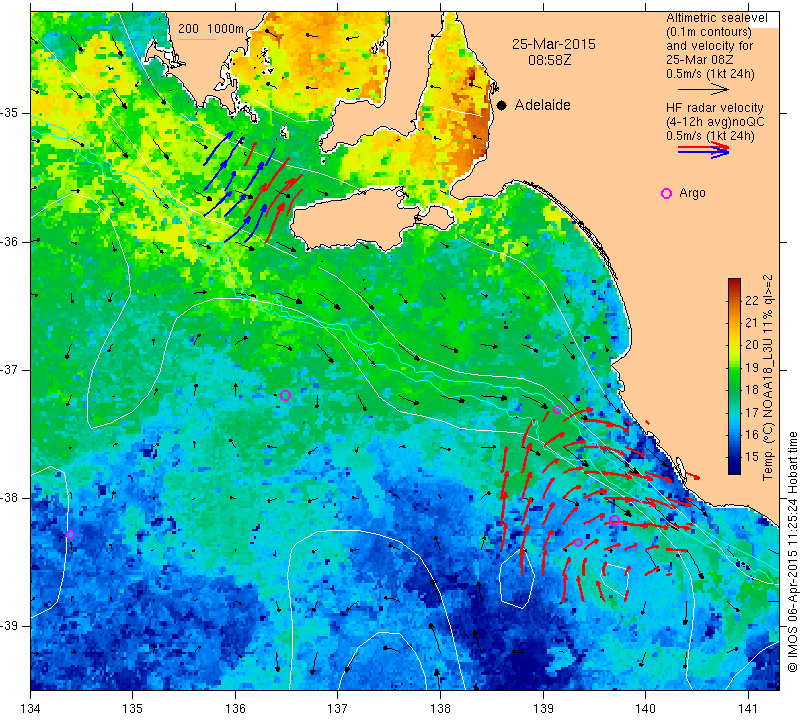Click the Argo float marker near 139.3, -38.35
Viewport: 800px width, 720px height.
578,542
